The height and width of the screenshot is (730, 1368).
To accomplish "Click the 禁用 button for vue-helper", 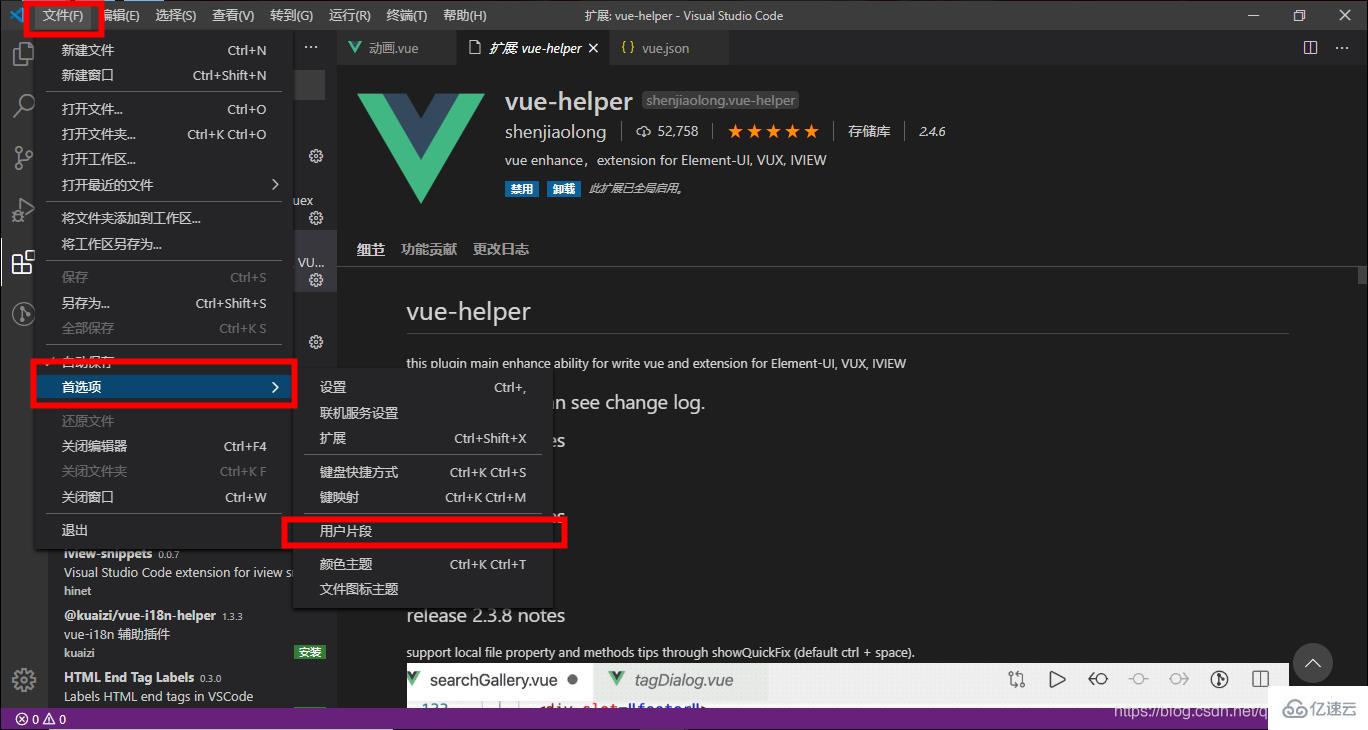I will pyautogui.click(x=522, y=188).
